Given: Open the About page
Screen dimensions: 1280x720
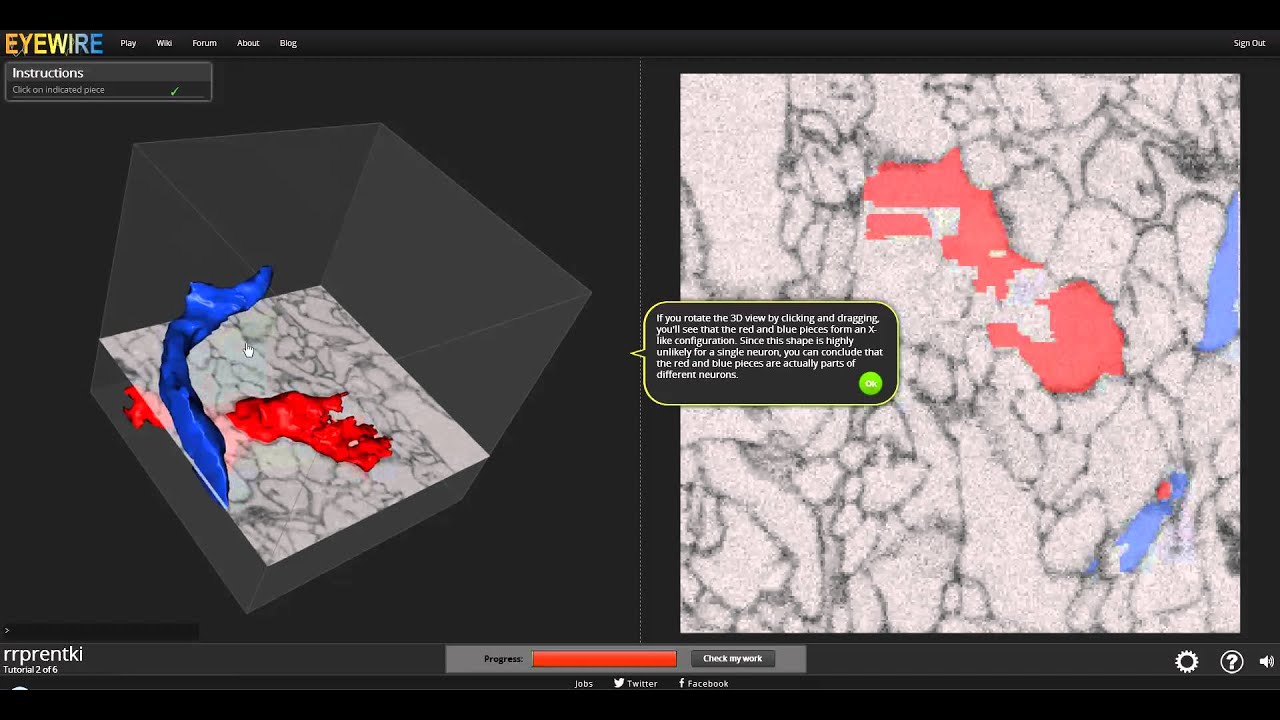Looking at the screenshot, I should pyautogui.click(x=248, y=43).
